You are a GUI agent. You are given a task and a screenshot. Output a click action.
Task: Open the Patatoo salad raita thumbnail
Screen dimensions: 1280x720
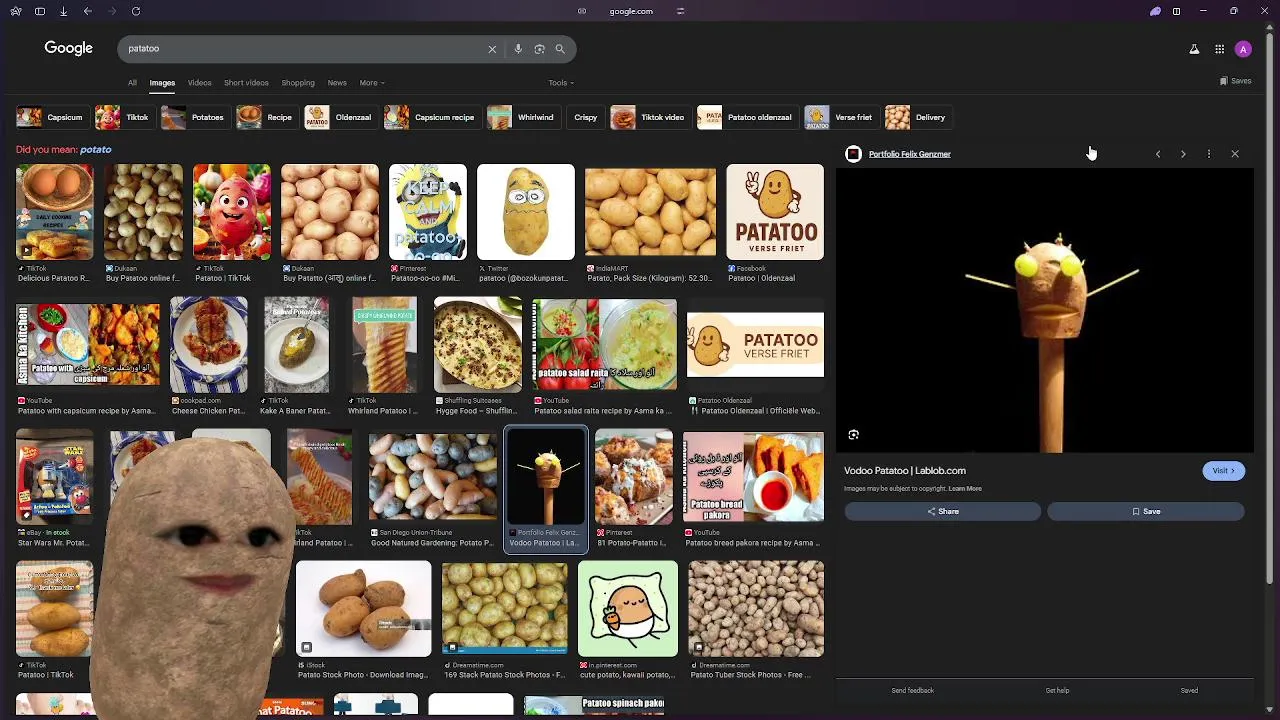[604, 345]
